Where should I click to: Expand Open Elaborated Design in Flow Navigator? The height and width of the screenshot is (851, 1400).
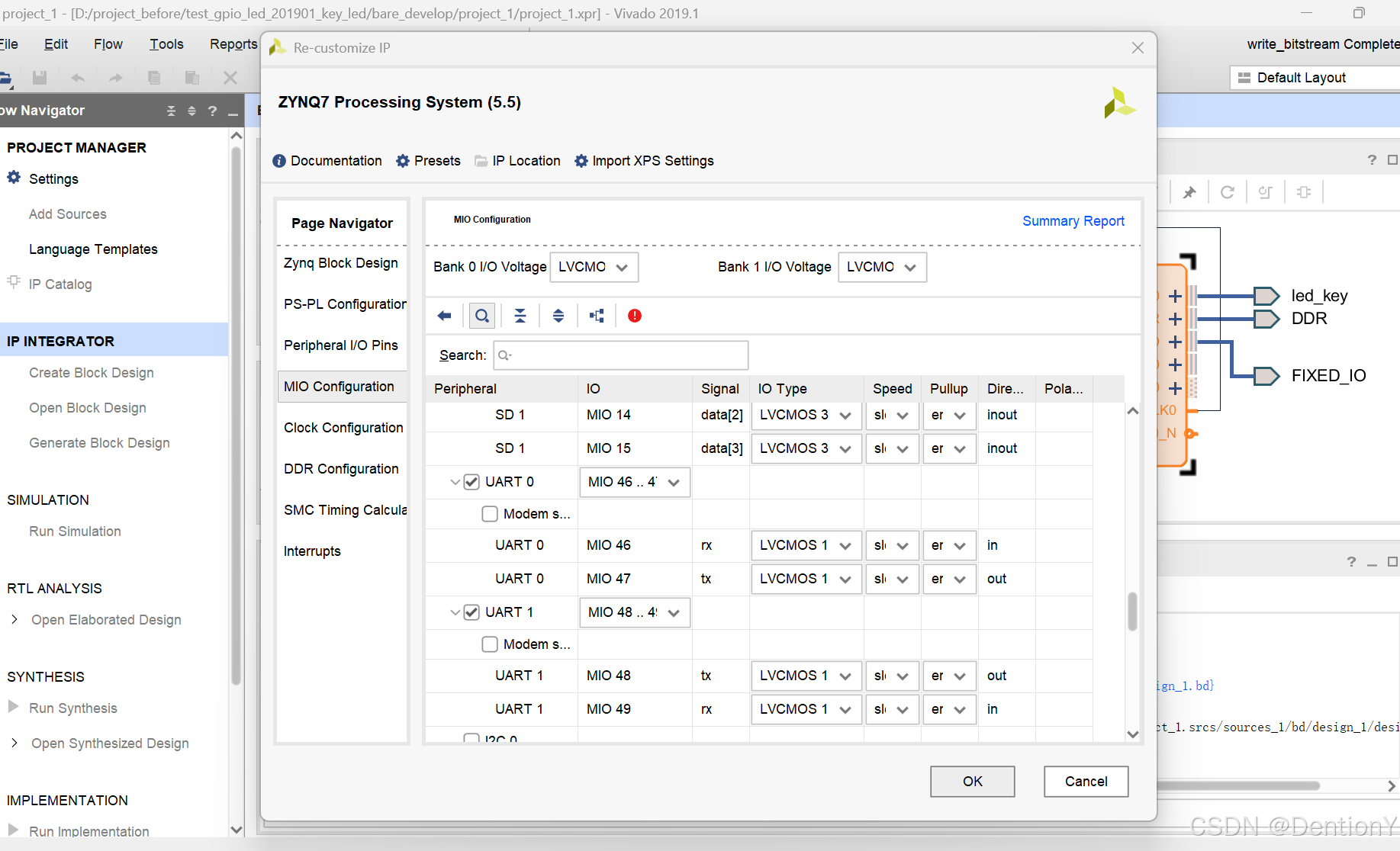coord(14,619)
